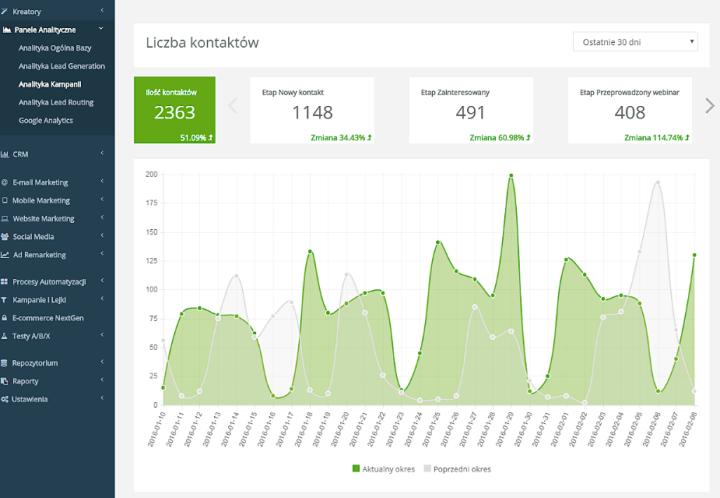
Task: Collapse the Panele Analityczne section
Action: [x=101, y=29]
